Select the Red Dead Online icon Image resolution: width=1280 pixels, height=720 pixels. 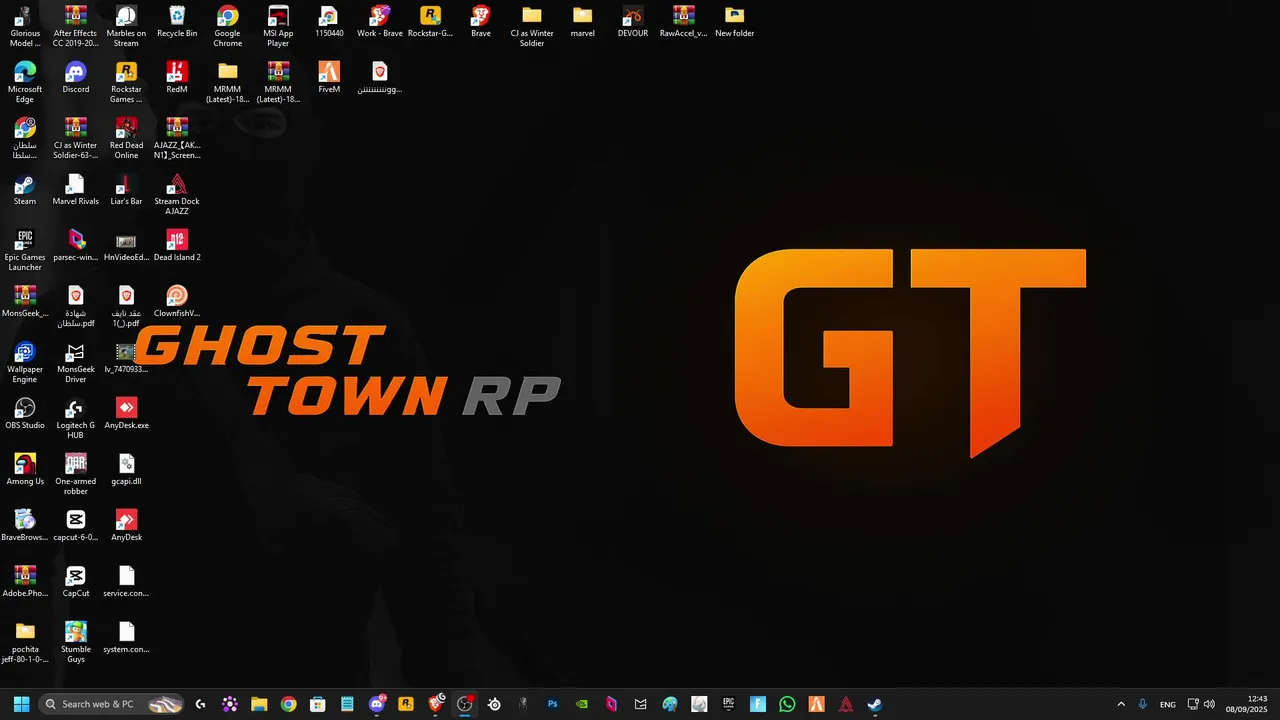coord(126,138)
